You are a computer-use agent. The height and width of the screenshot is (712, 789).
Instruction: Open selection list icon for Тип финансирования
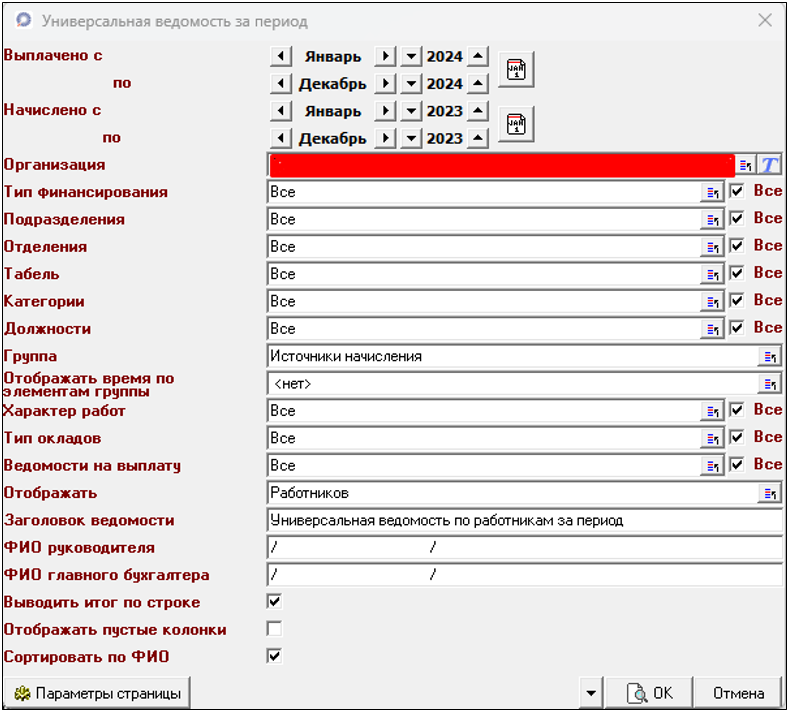click(713, 192)
